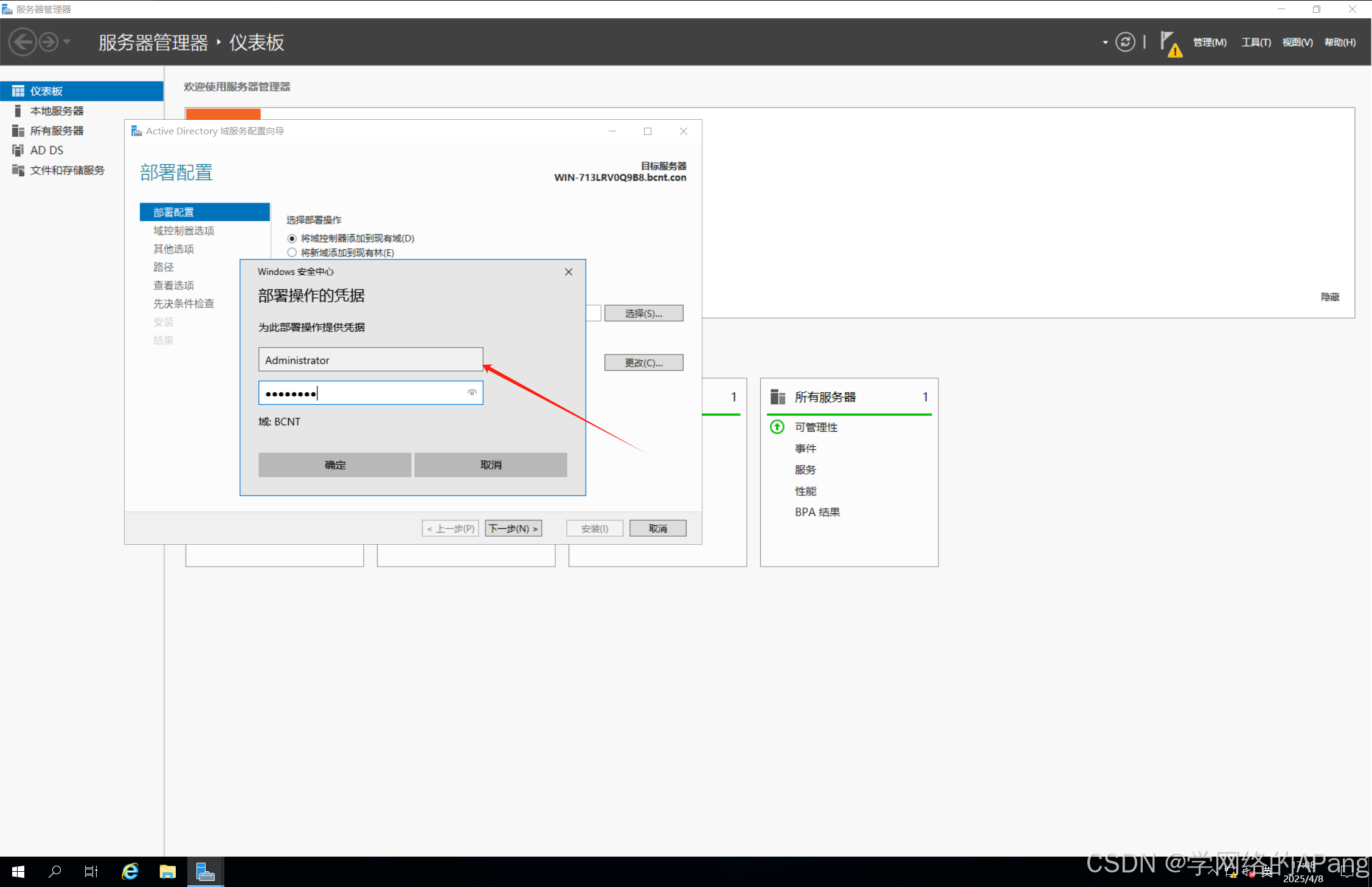Open dropdown arrow left of refresh icon
The height and width of the screenshot is (887, 1372).
point(1105,43)
